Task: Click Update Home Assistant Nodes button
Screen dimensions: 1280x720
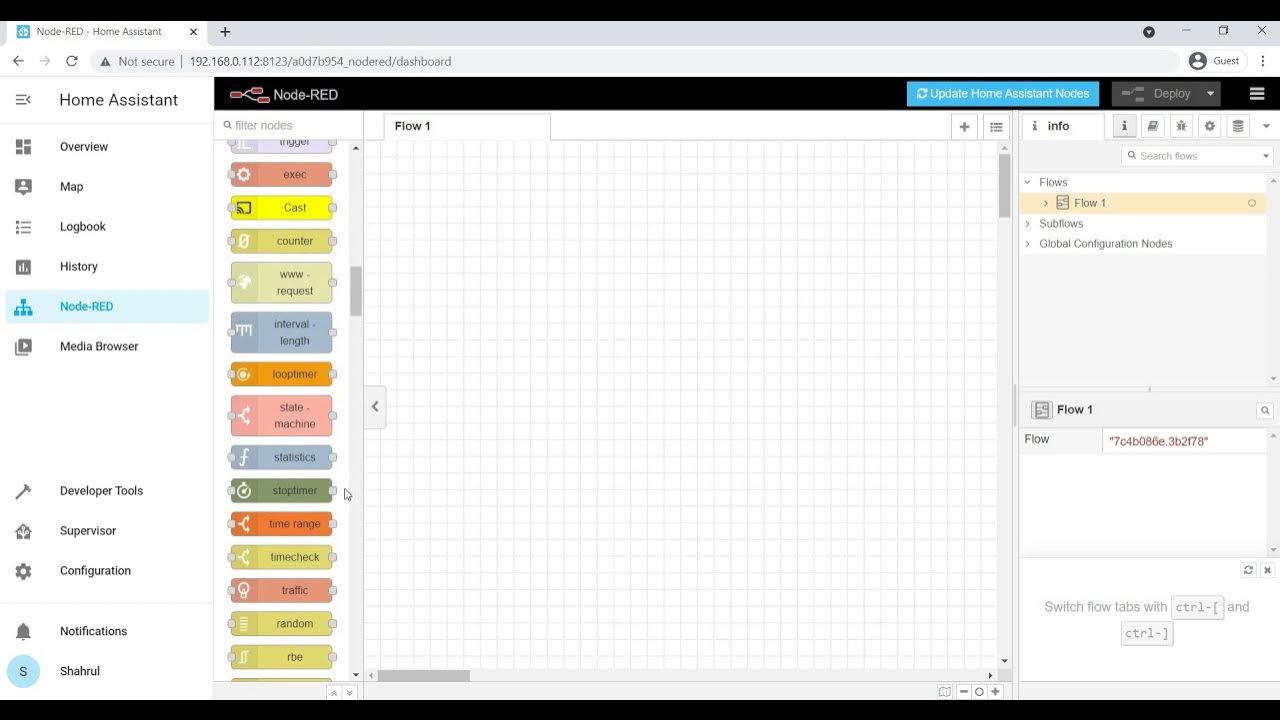Action: 1003,94
